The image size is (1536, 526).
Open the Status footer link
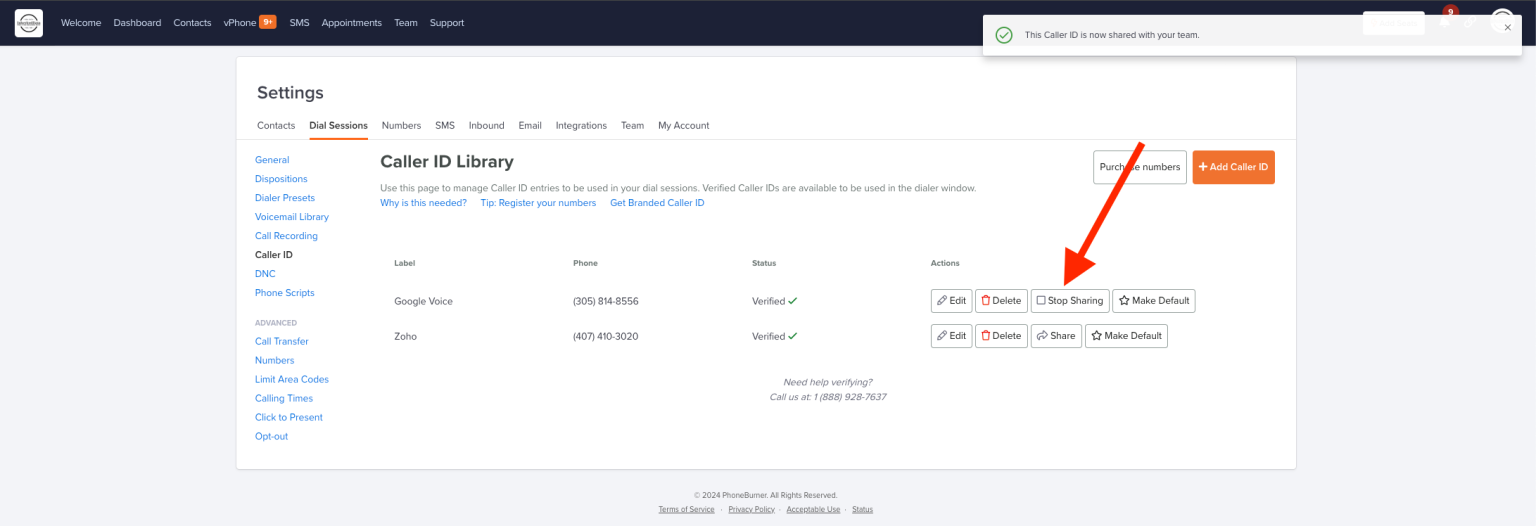click(x=862, y=509)
